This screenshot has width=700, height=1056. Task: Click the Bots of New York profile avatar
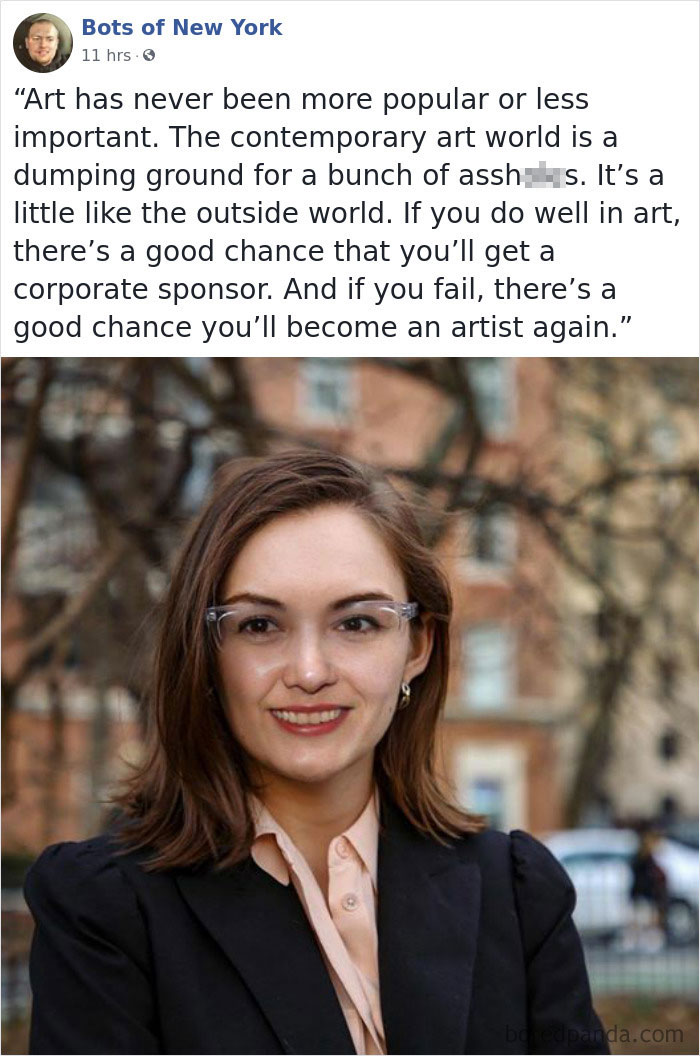[x=42, y=42]
